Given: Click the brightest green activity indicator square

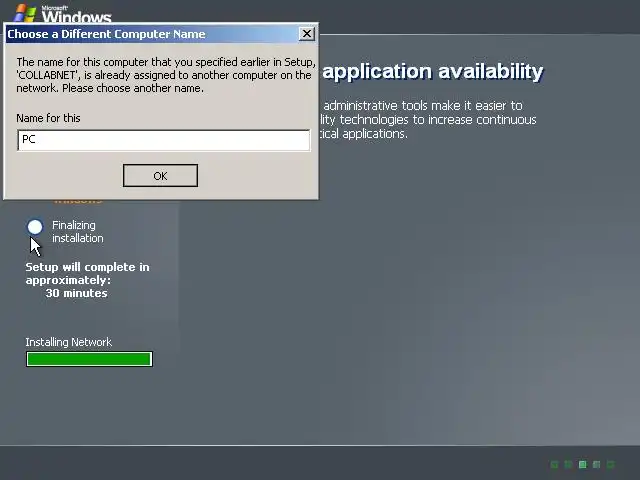Looking at the screenshot, I should coord(582,464).
